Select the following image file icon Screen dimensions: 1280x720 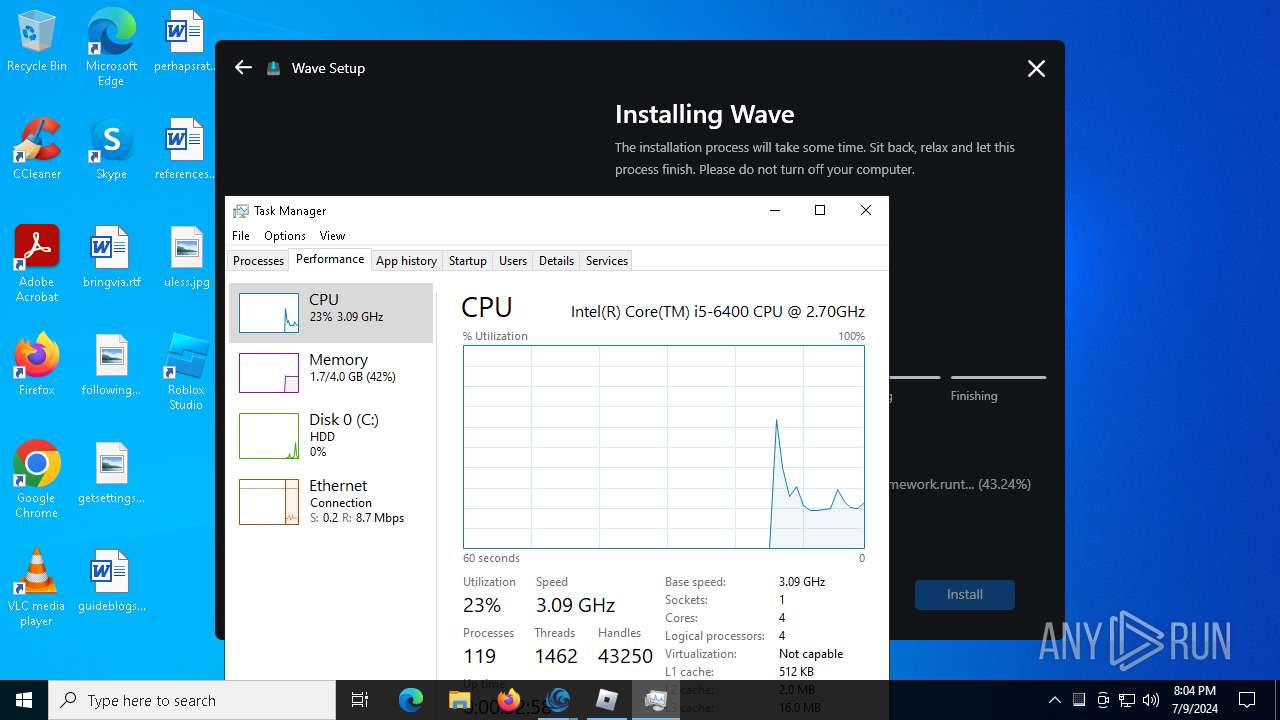(x=111, y=365)
